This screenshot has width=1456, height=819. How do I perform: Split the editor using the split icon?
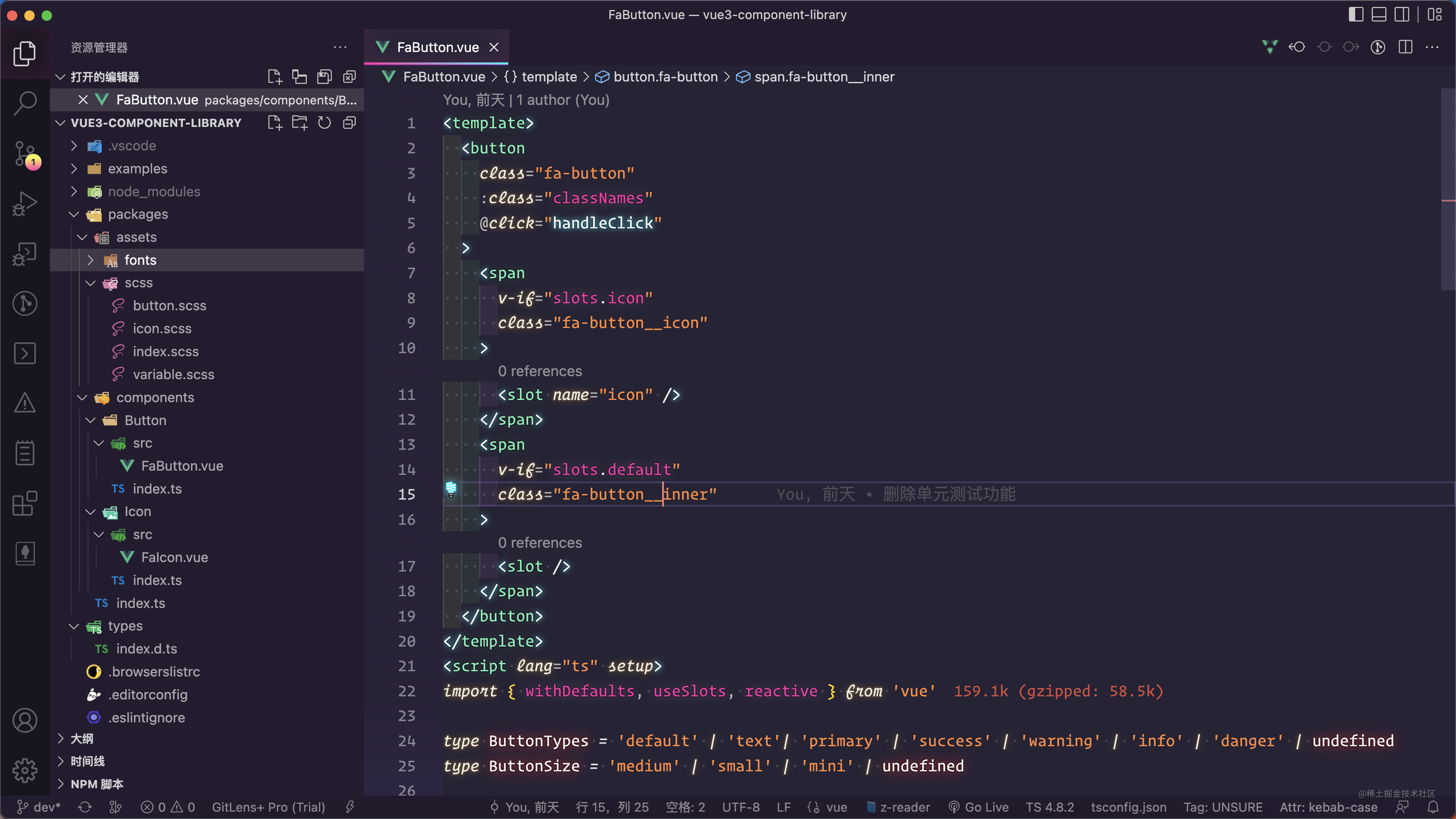coord(1405,47)
